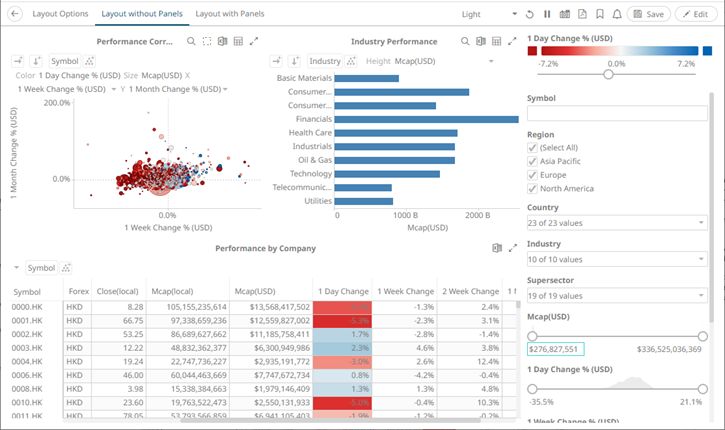Uncheck the Europe region checkbox

tap(533, 175)
